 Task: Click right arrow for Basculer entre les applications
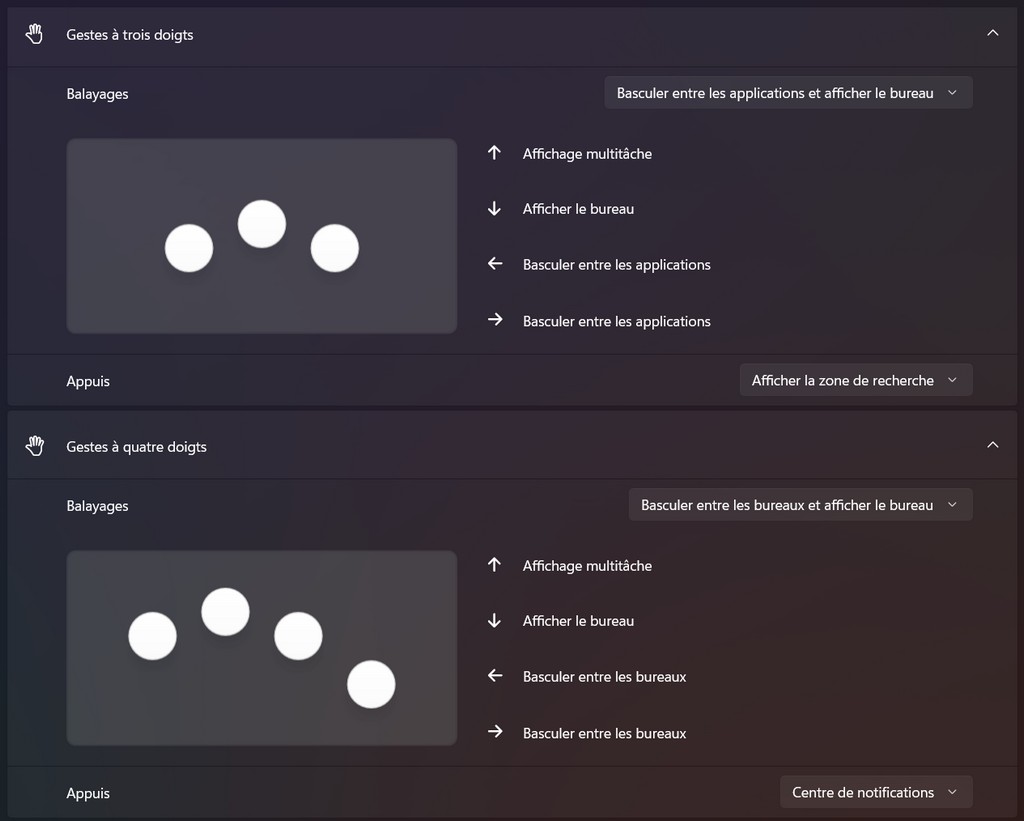494,321
